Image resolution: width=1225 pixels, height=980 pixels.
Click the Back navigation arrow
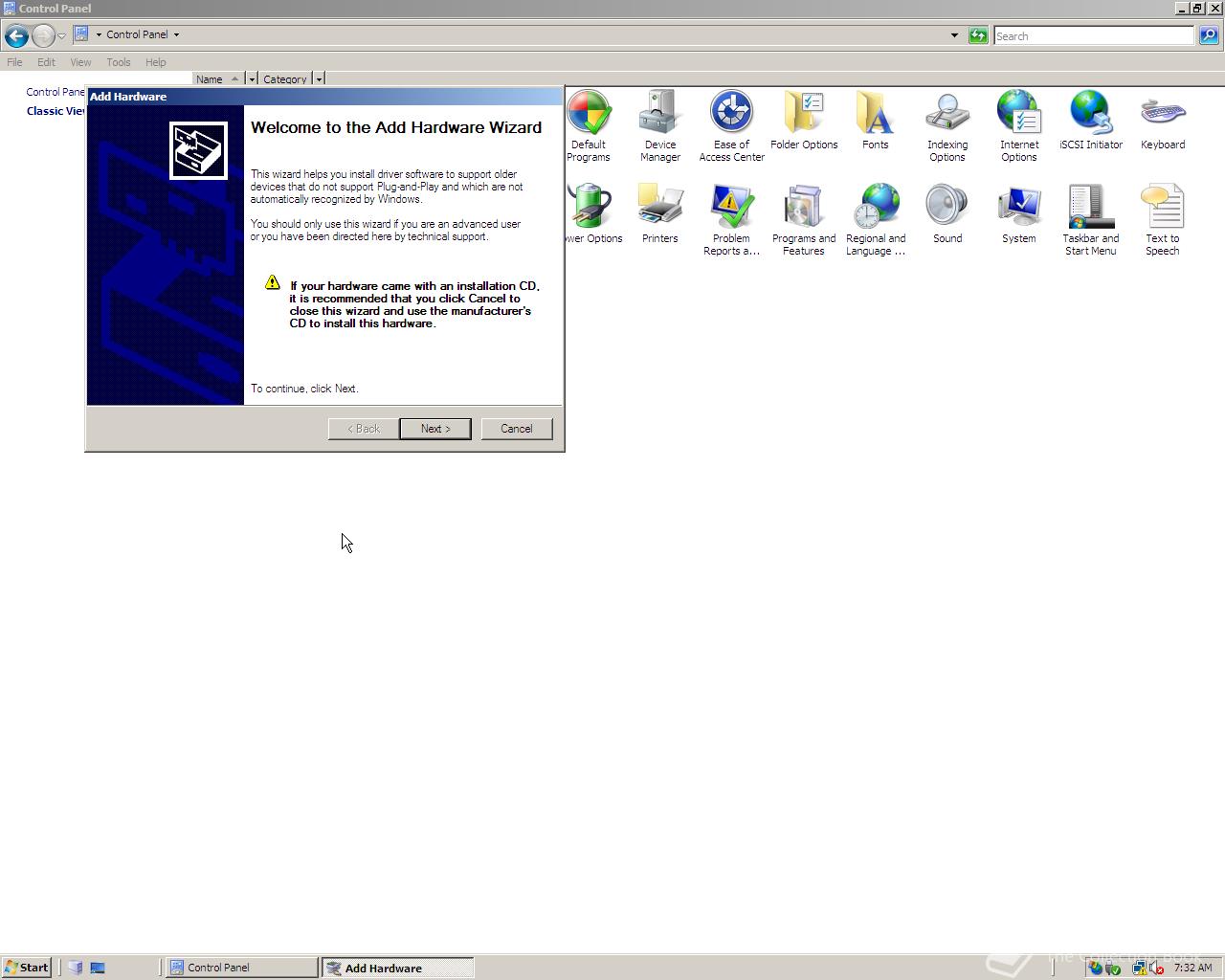click(16, 35)
